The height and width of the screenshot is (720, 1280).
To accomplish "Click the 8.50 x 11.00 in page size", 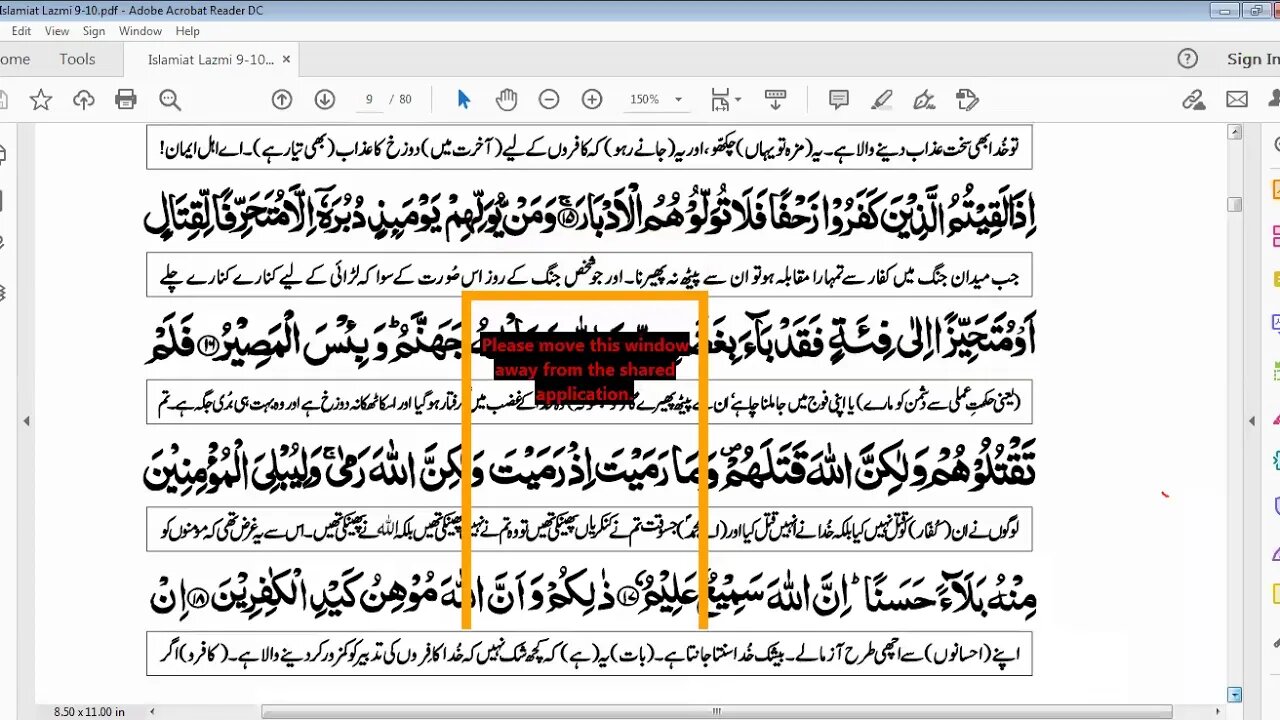I will (89, 712).
